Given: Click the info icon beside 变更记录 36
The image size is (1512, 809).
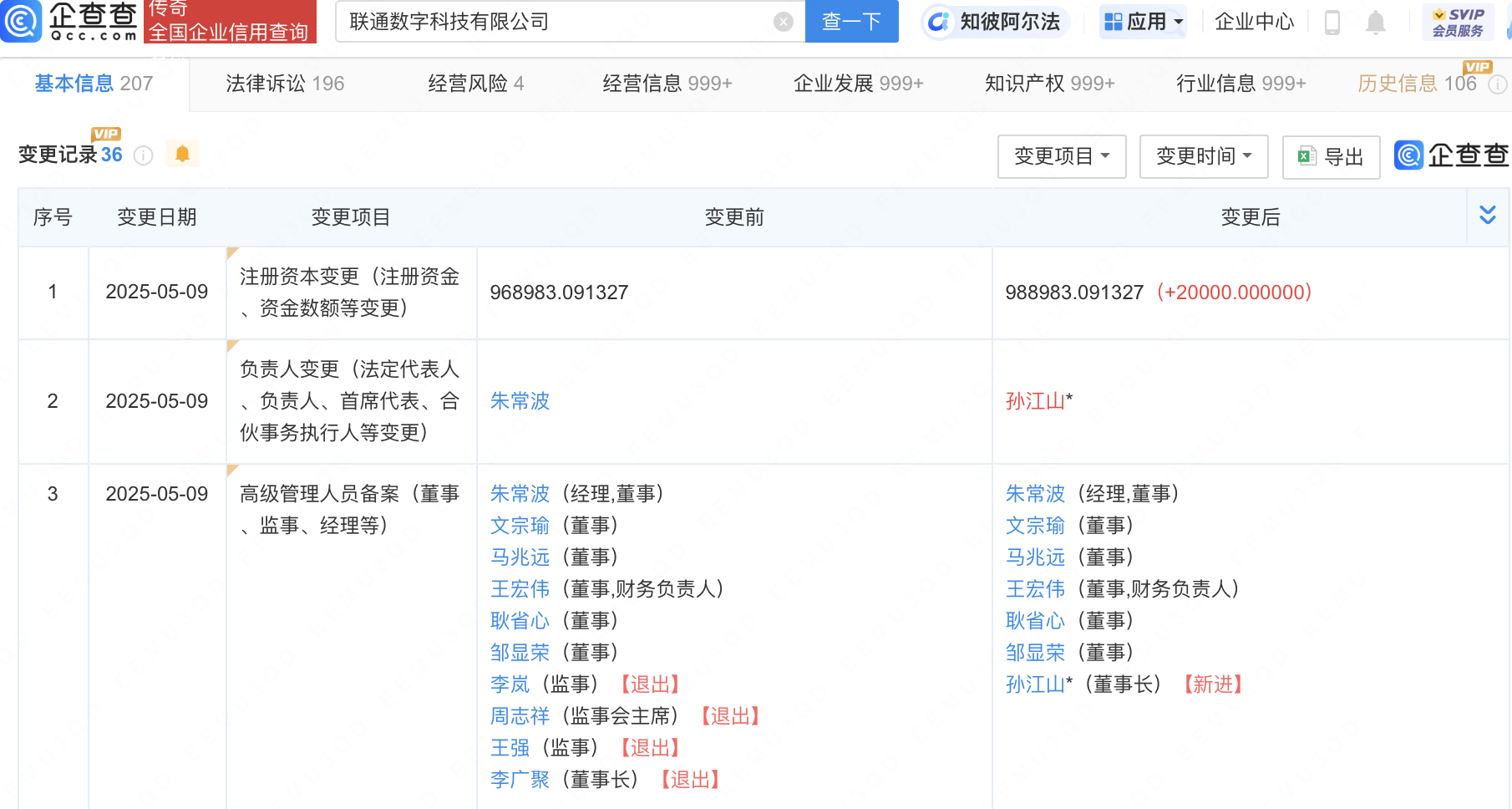Looking at the screenshot, I should tap(144, 155).
